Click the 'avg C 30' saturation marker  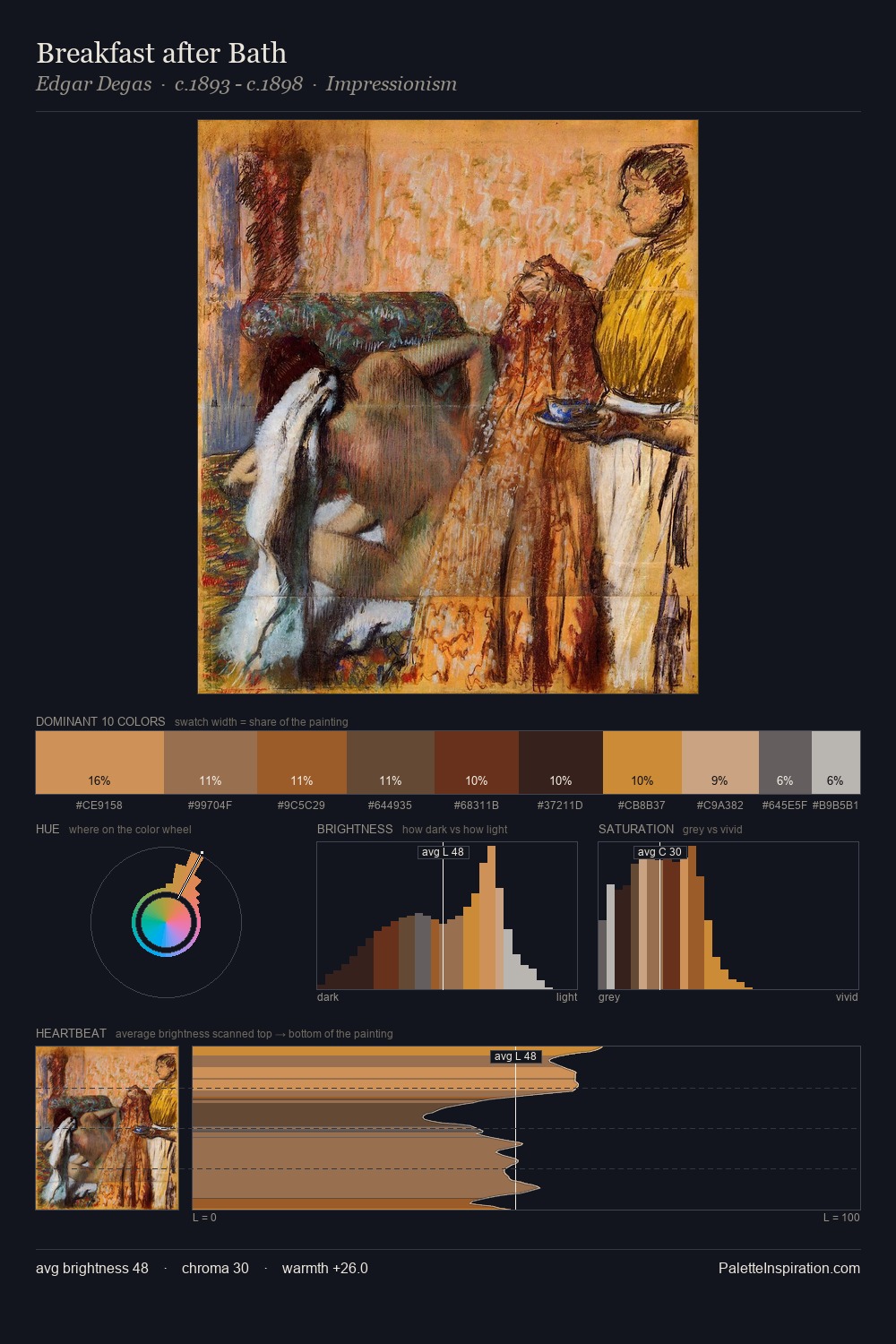coord(659,852)
